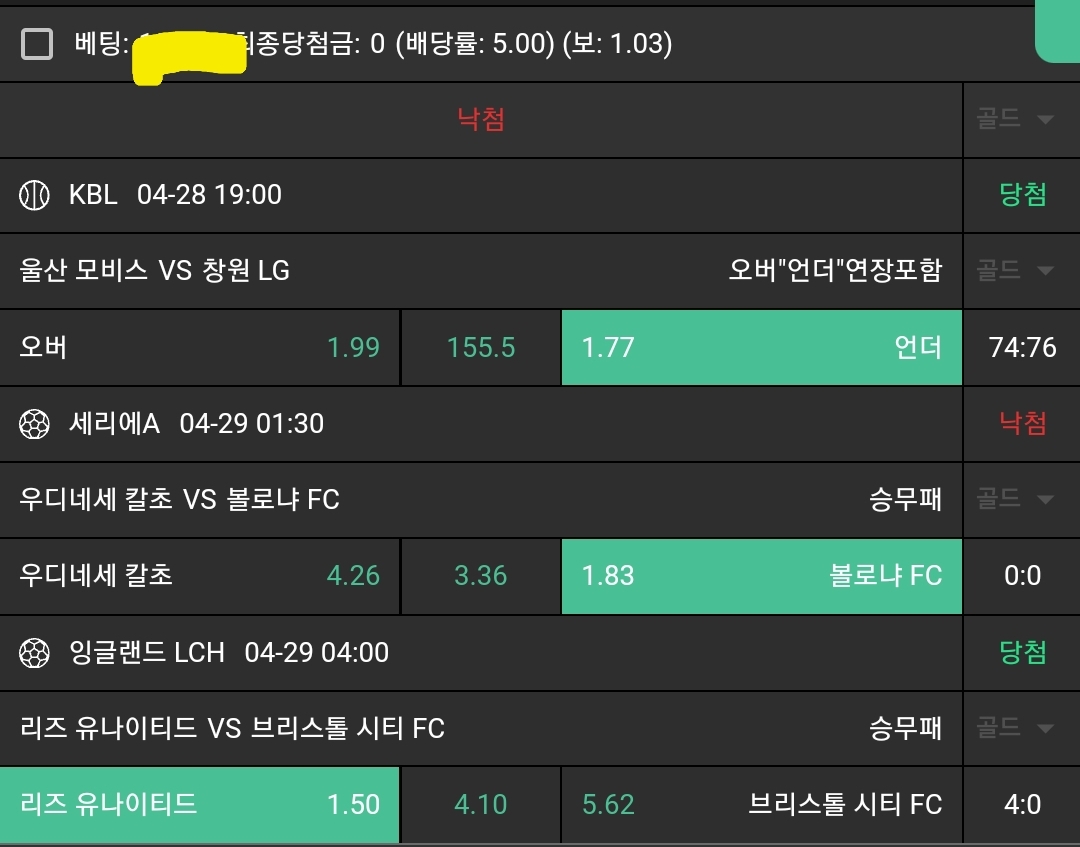Expand 골드 dropdown in 울산 모비스 row

[x=1015, y=270]
